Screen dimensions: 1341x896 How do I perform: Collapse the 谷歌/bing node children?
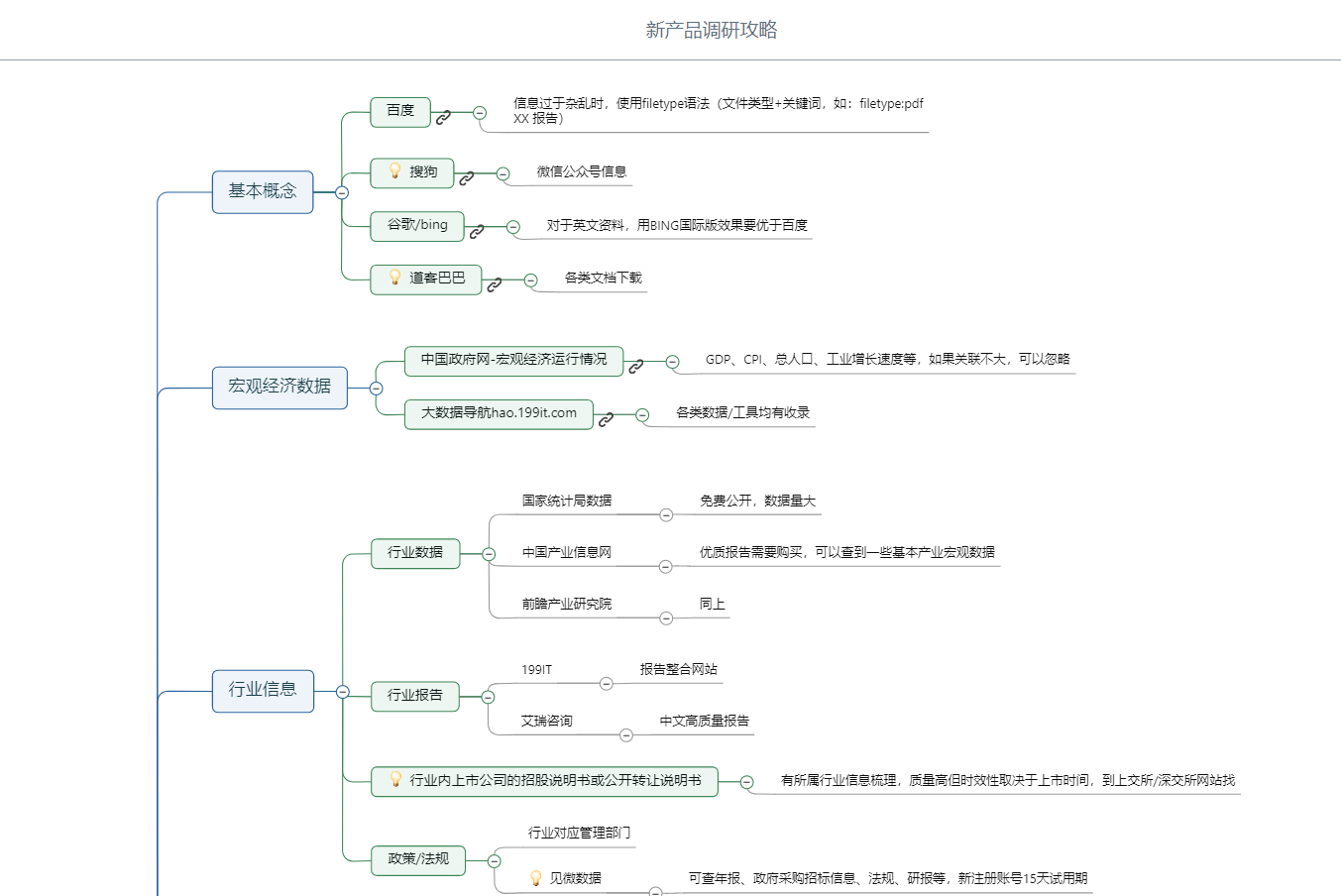[x=512, y=227]
